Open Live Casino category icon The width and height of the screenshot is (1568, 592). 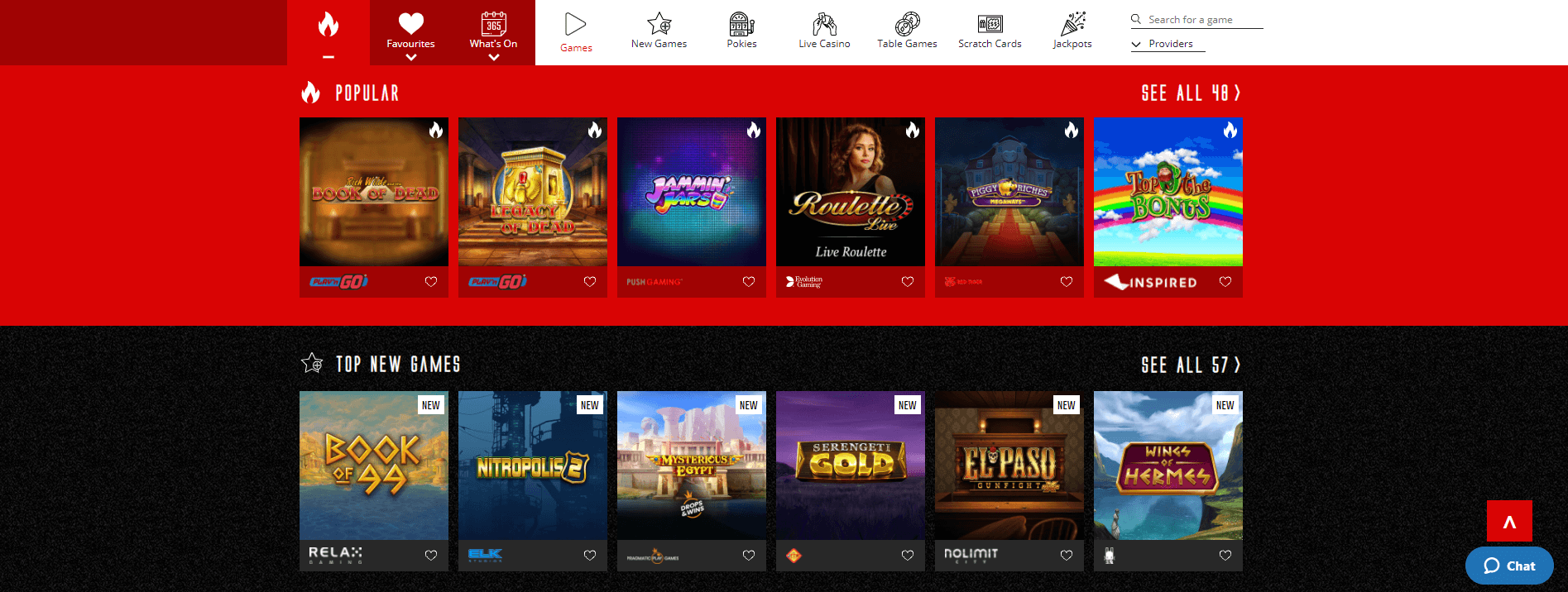824,23
